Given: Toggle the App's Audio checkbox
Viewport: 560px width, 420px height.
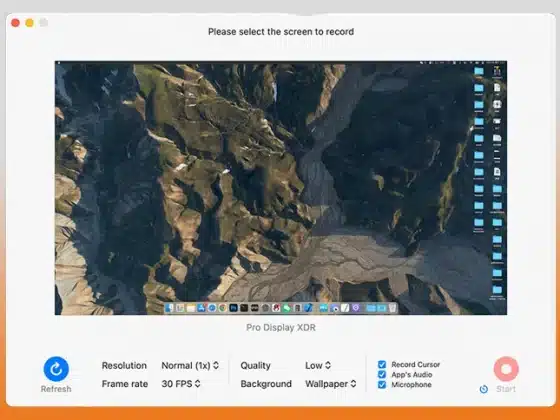Looking at the screenshot, I should point(382,374).
